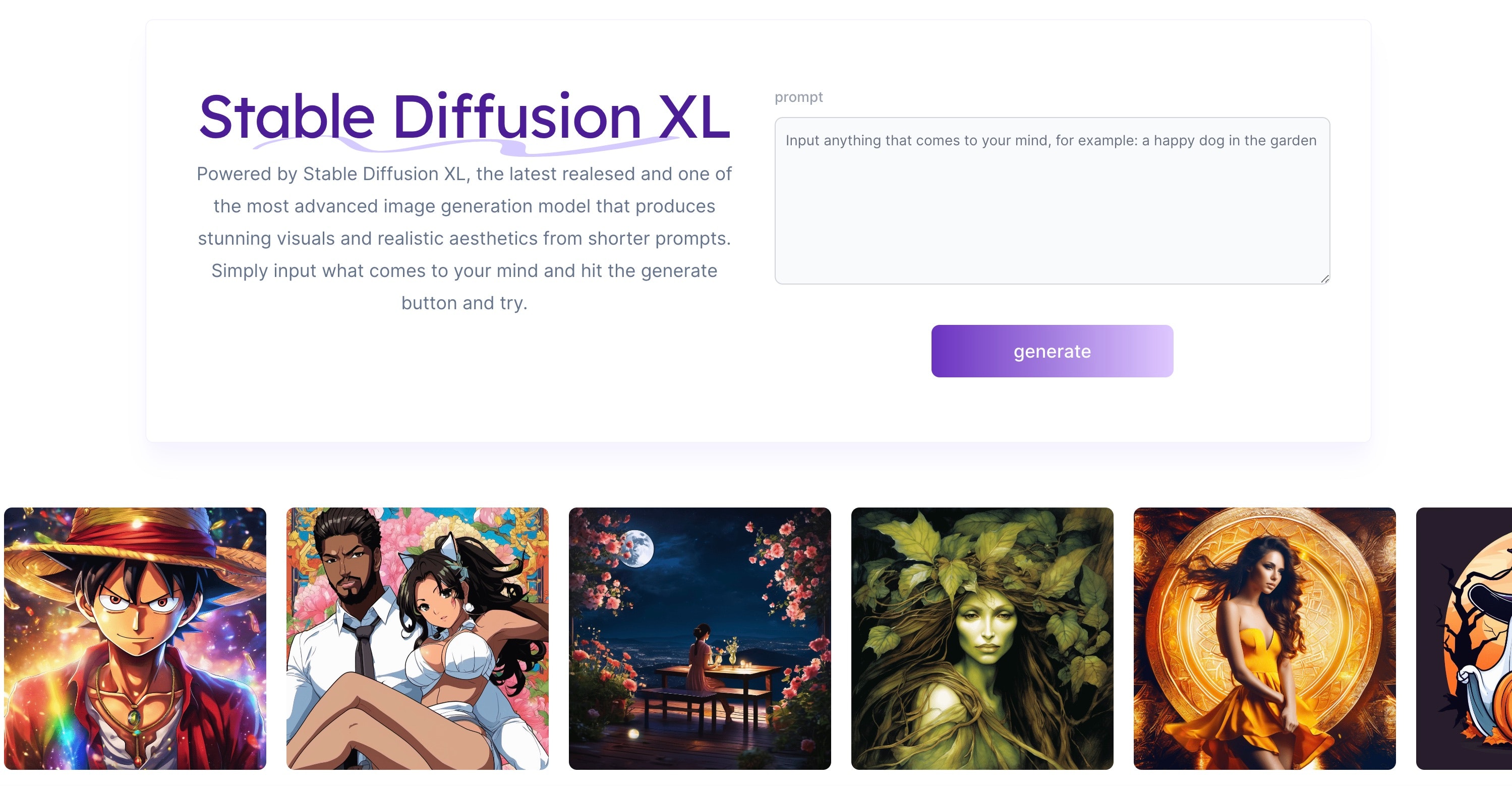
Task: Click the "prompt" field label
Action: (x=798, y=97)
